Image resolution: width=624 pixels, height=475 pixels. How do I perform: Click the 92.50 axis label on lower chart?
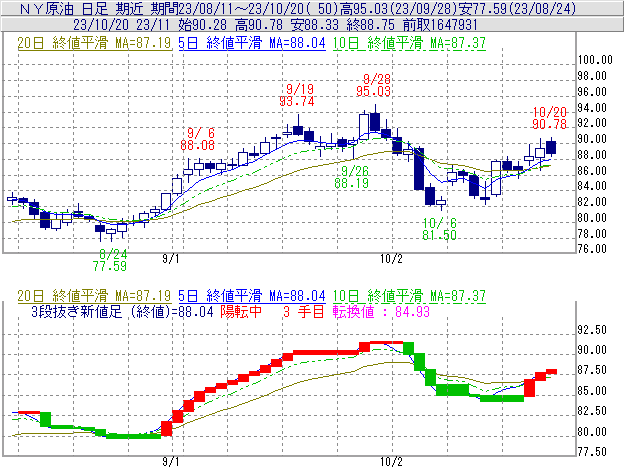click(592, 330)
